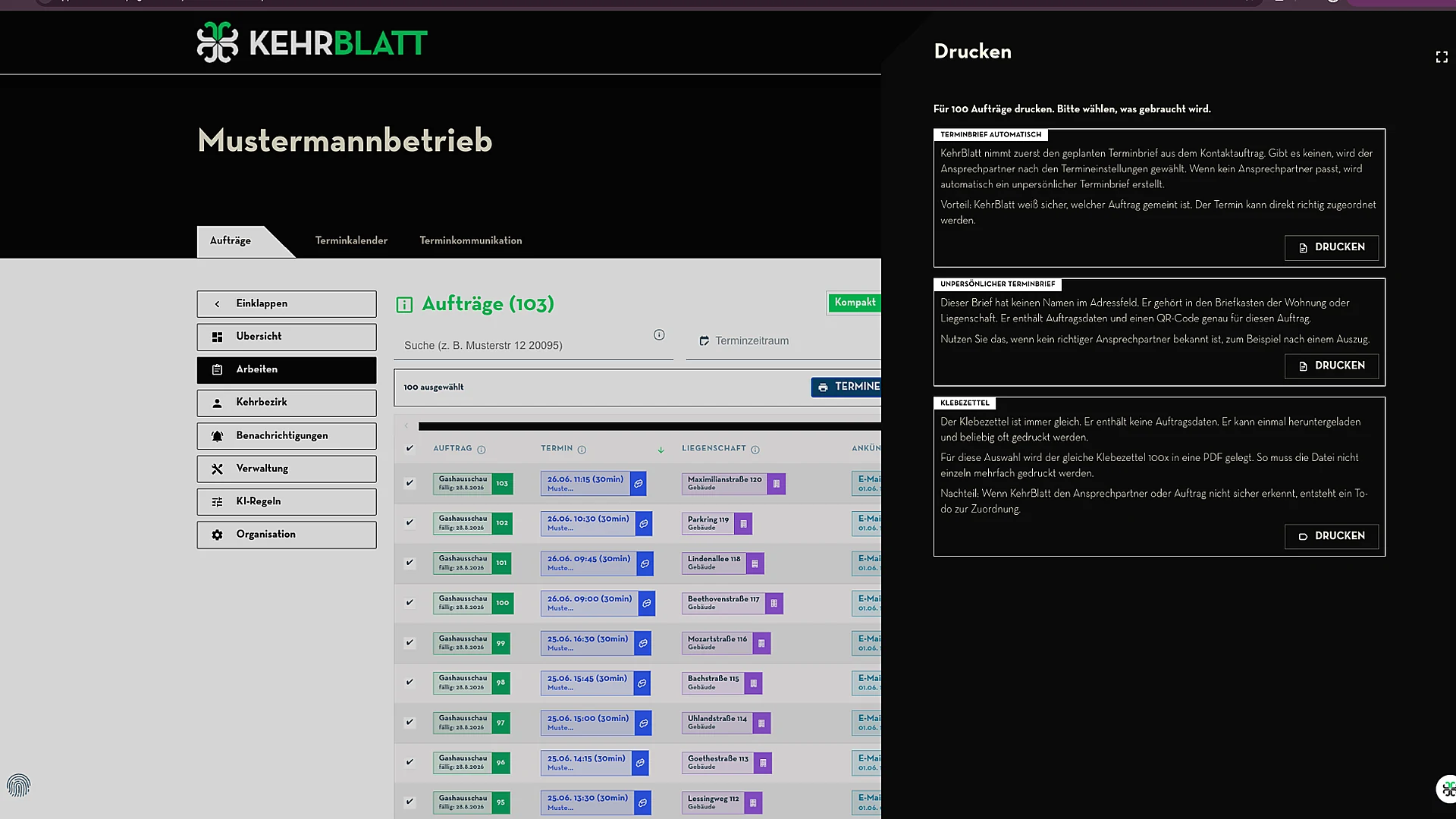Toggle the select-all checkbox in table header
The height and width of the screenshot is (819, 1456).
(409, 448)
